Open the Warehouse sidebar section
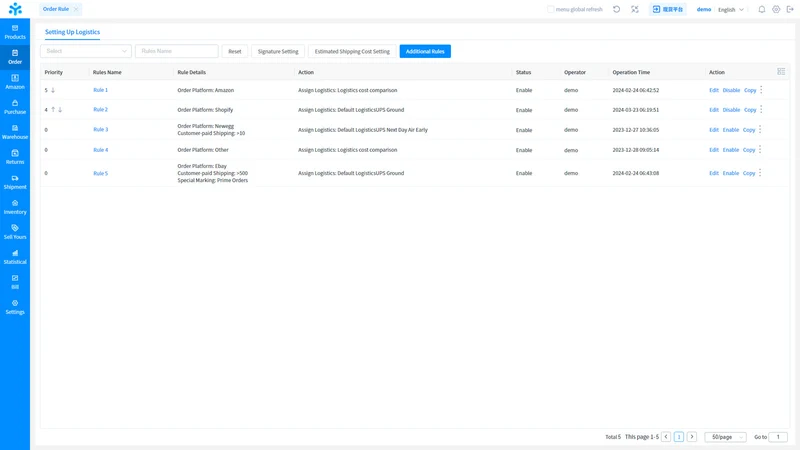800x450 pixels. click(15, 132)
